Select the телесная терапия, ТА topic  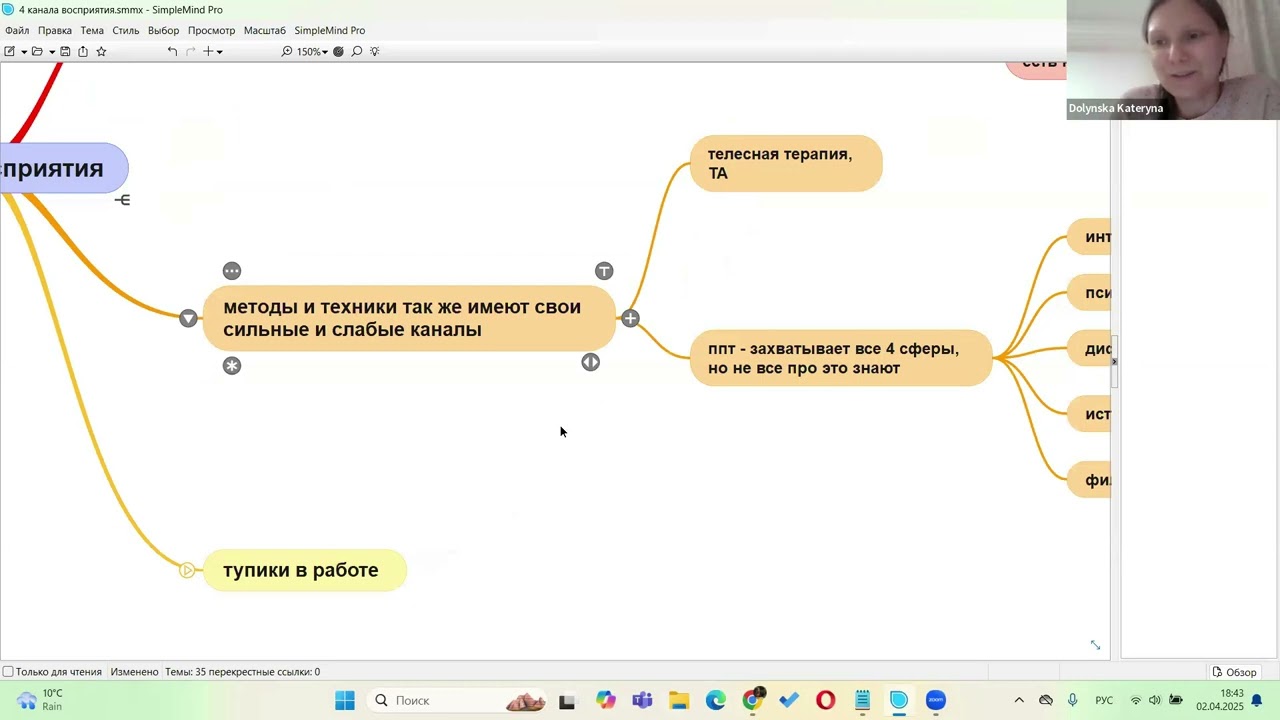[786, 163]
